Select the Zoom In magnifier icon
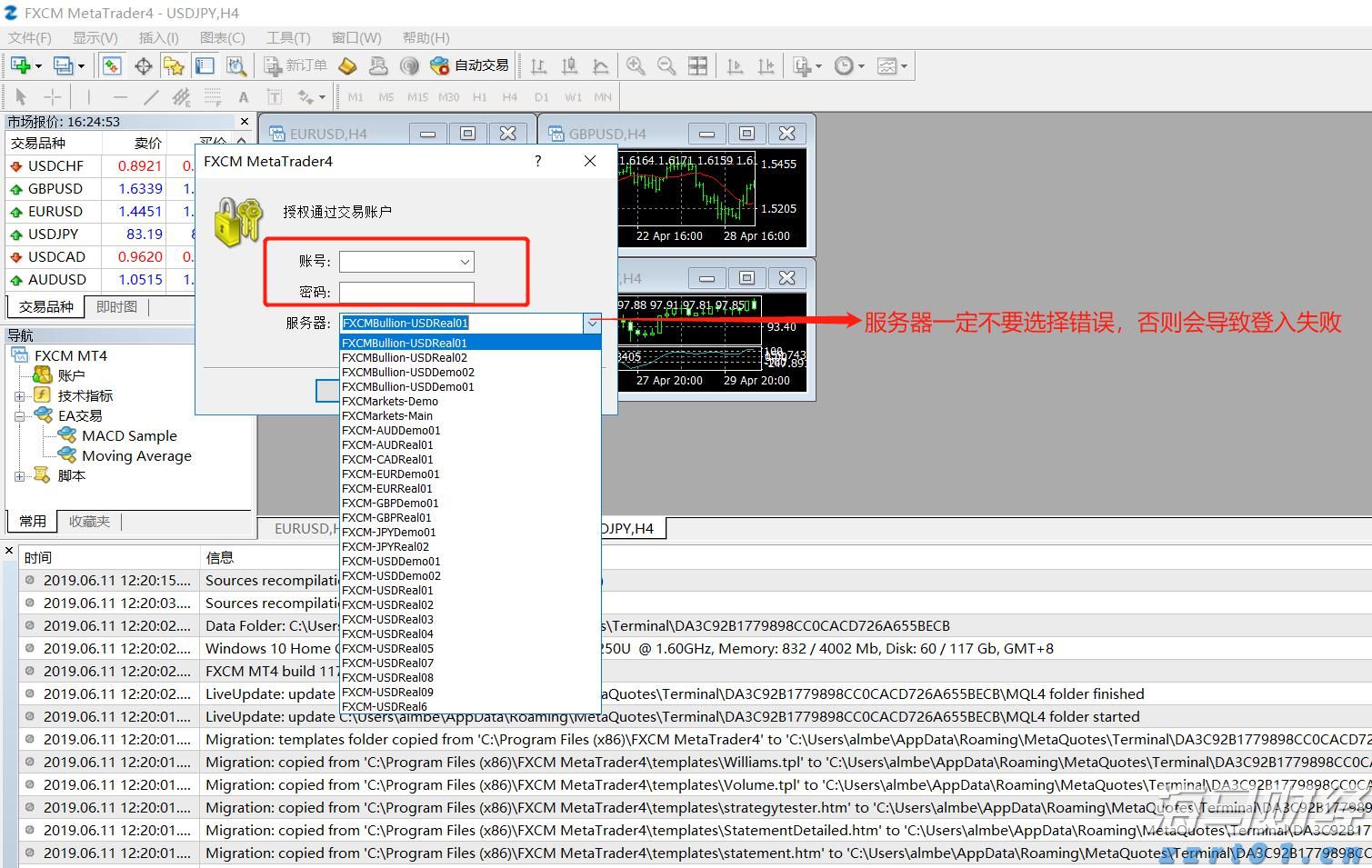Image resolution: width=1372 pixels, height=868 pixels. (x=636, y=65)
